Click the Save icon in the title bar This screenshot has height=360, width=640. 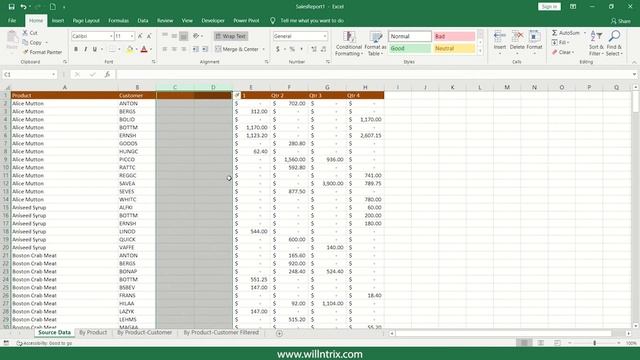11,7
